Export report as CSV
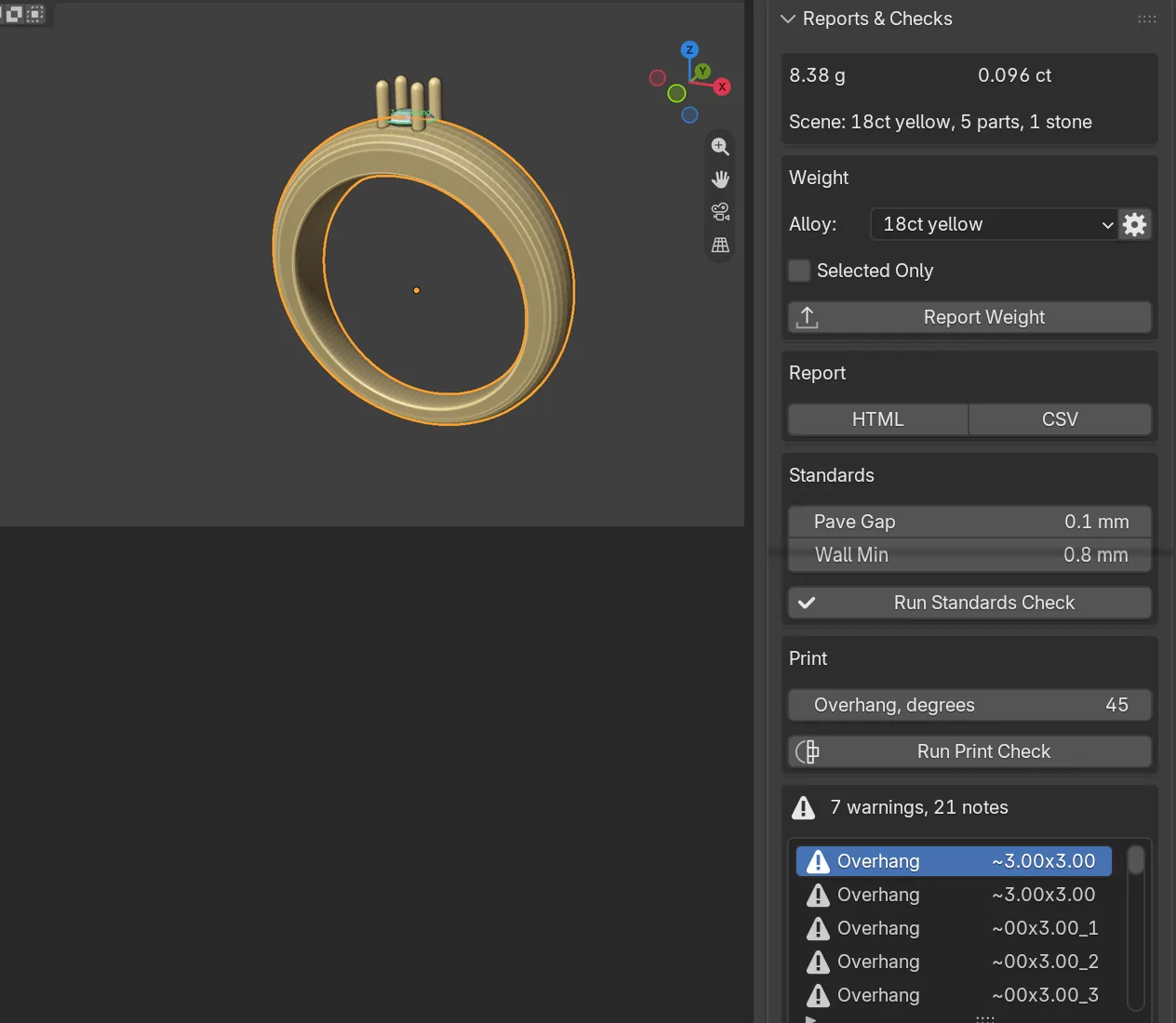This screenshot has width=1176, height=1023. 1060,419
